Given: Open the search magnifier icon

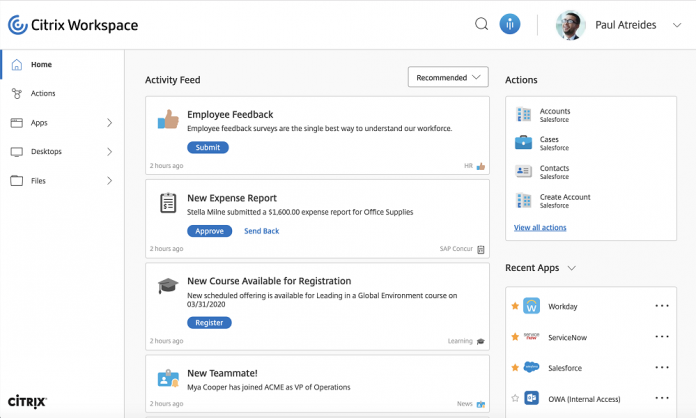Looking at the screenshot, I should 482,24.
